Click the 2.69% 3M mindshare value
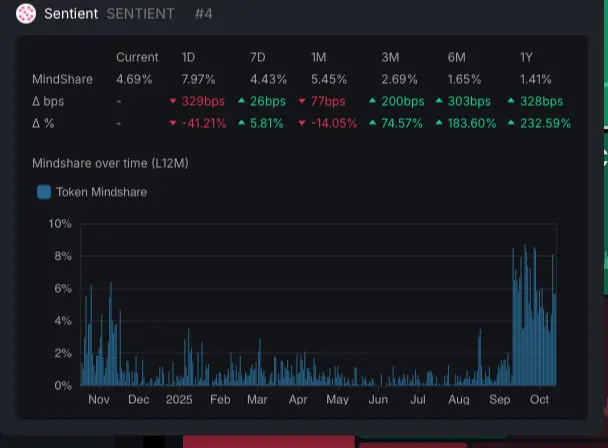 tap(399, 80)
